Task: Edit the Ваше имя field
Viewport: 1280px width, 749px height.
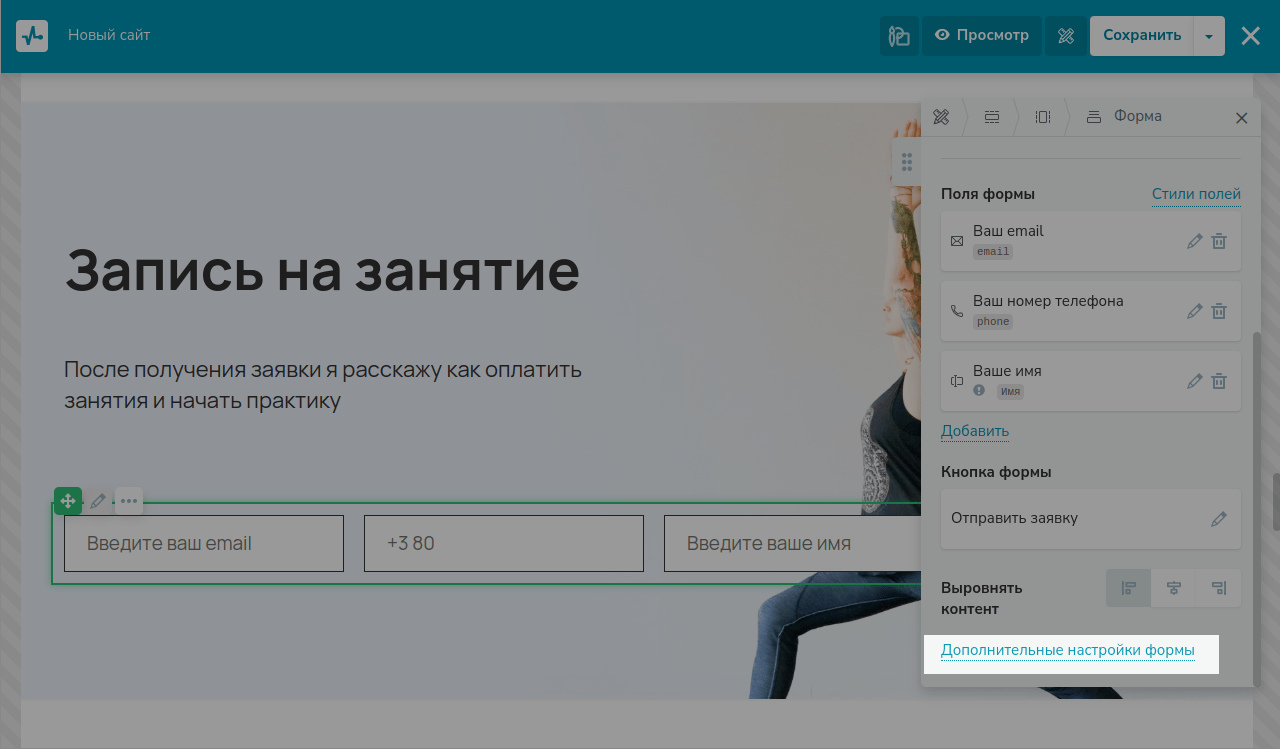Action: coord(1194,381)
